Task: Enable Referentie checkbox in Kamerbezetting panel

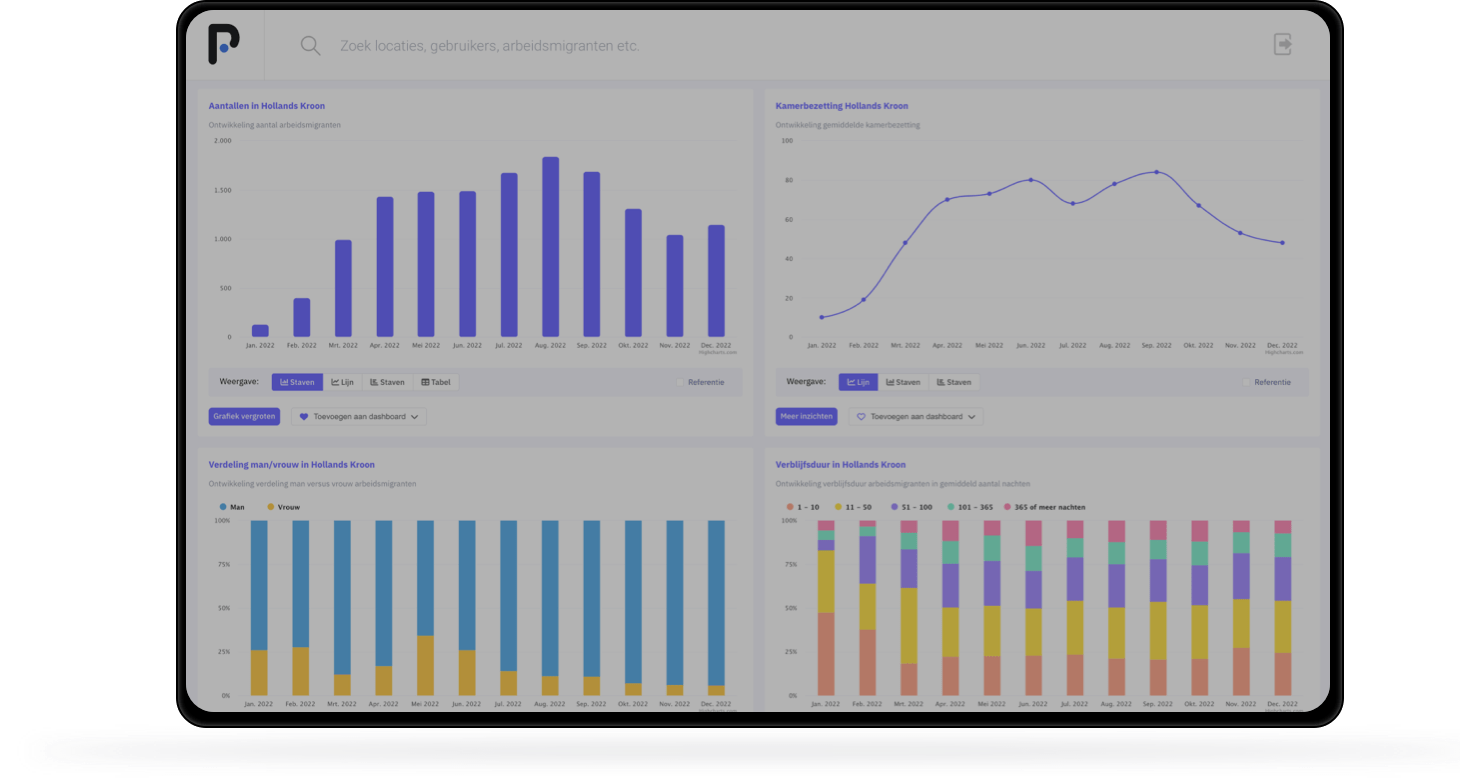Action: 1247,382
